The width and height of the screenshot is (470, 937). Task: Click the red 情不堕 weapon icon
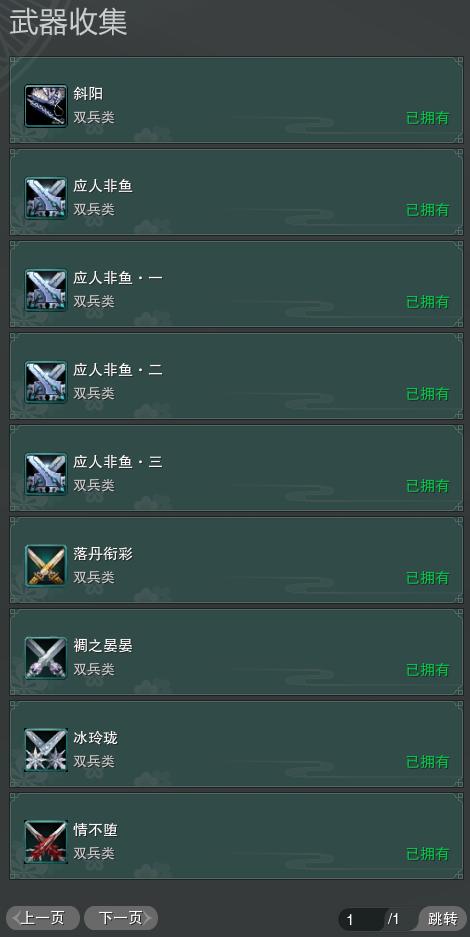pos(45,842)
